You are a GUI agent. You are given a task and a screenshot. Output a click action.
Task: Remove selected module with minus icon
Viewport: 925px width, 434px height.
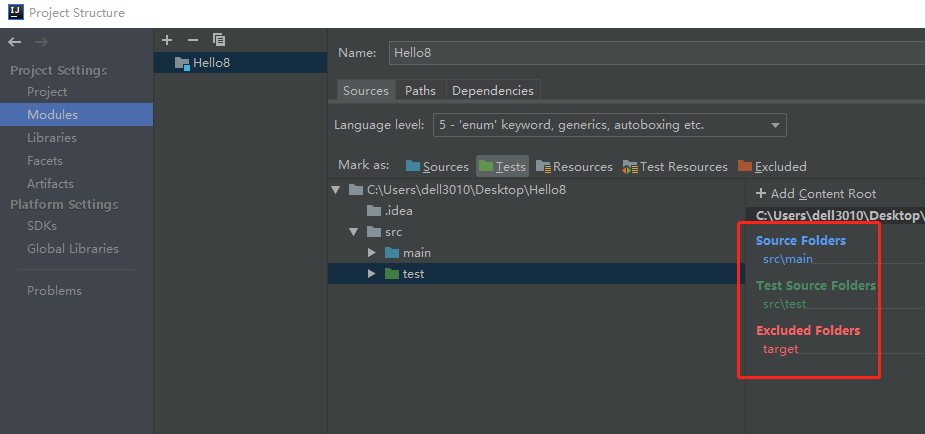193,40
